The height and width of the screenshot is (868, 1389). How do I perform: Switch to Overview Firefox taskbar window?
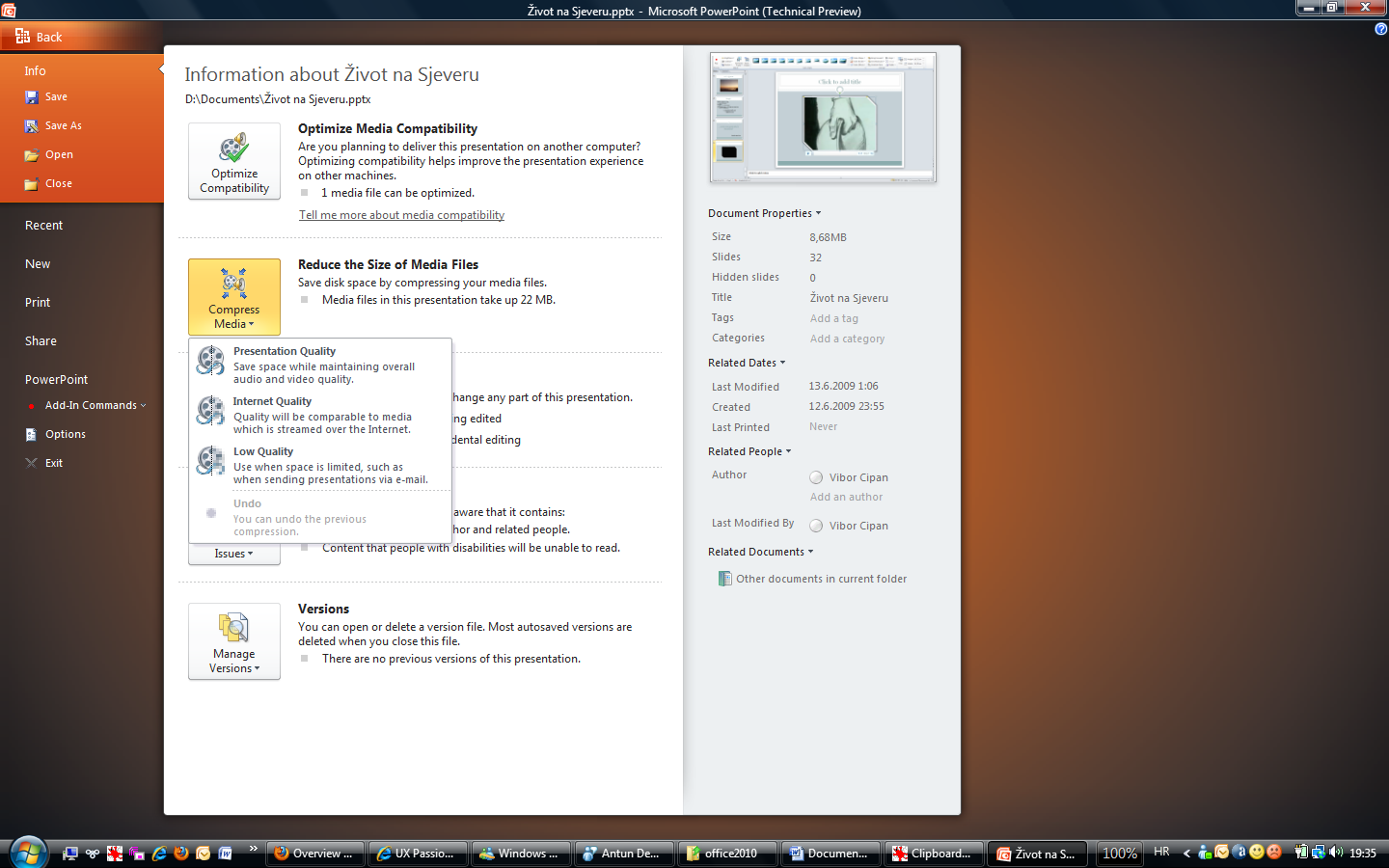click(x=314, y=854)
